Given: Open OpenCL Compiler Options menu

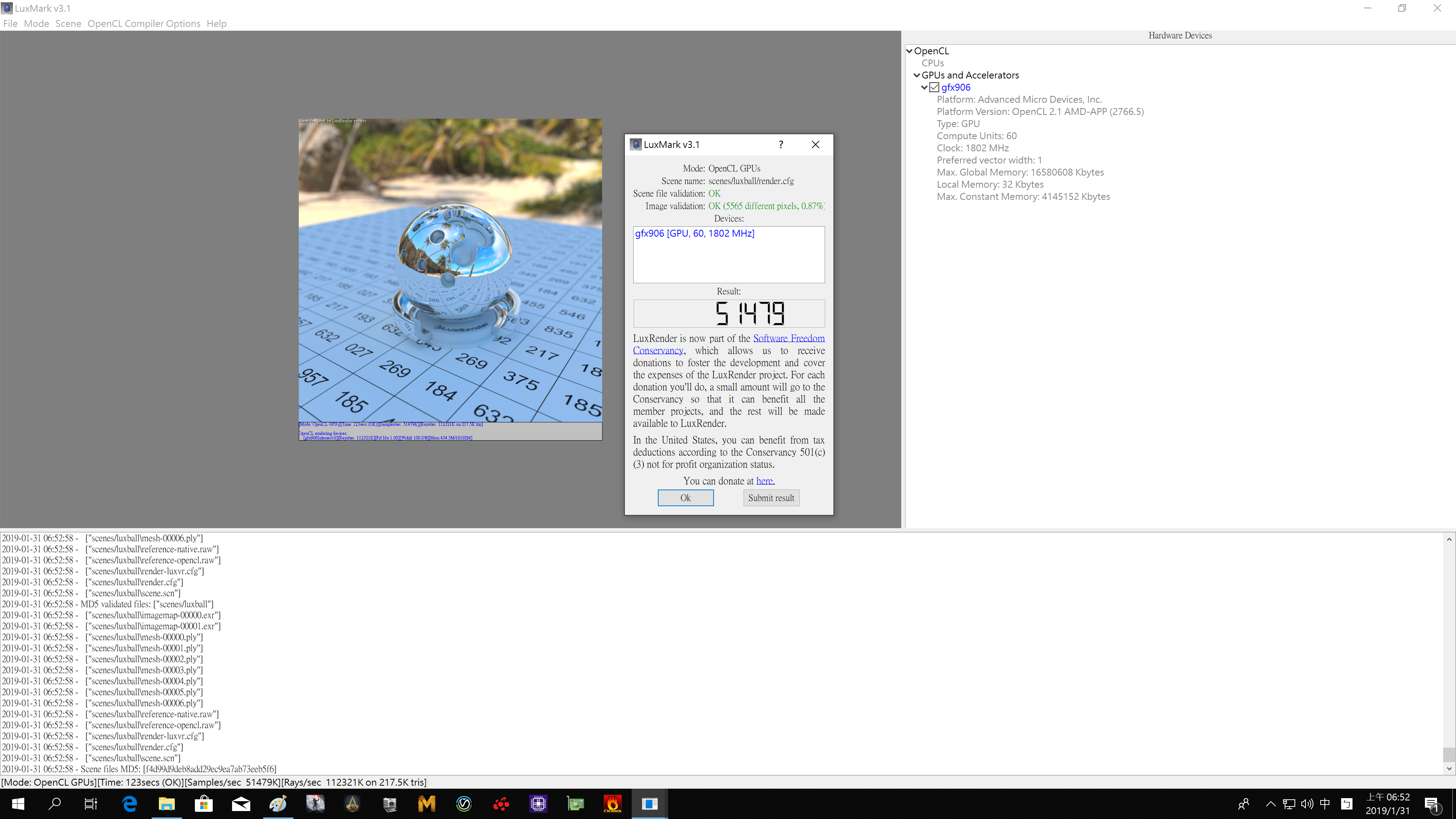Looking at the screenshot, I should pyautogui.click(x=144, y=23).
